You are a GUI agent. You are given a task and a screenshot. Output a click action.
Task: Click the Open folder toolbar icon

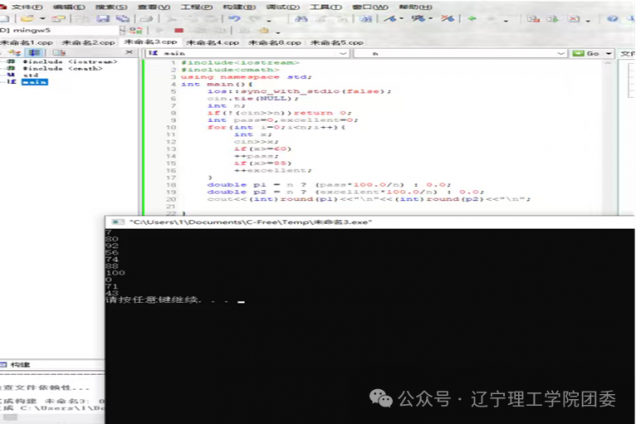pos(27,18)
